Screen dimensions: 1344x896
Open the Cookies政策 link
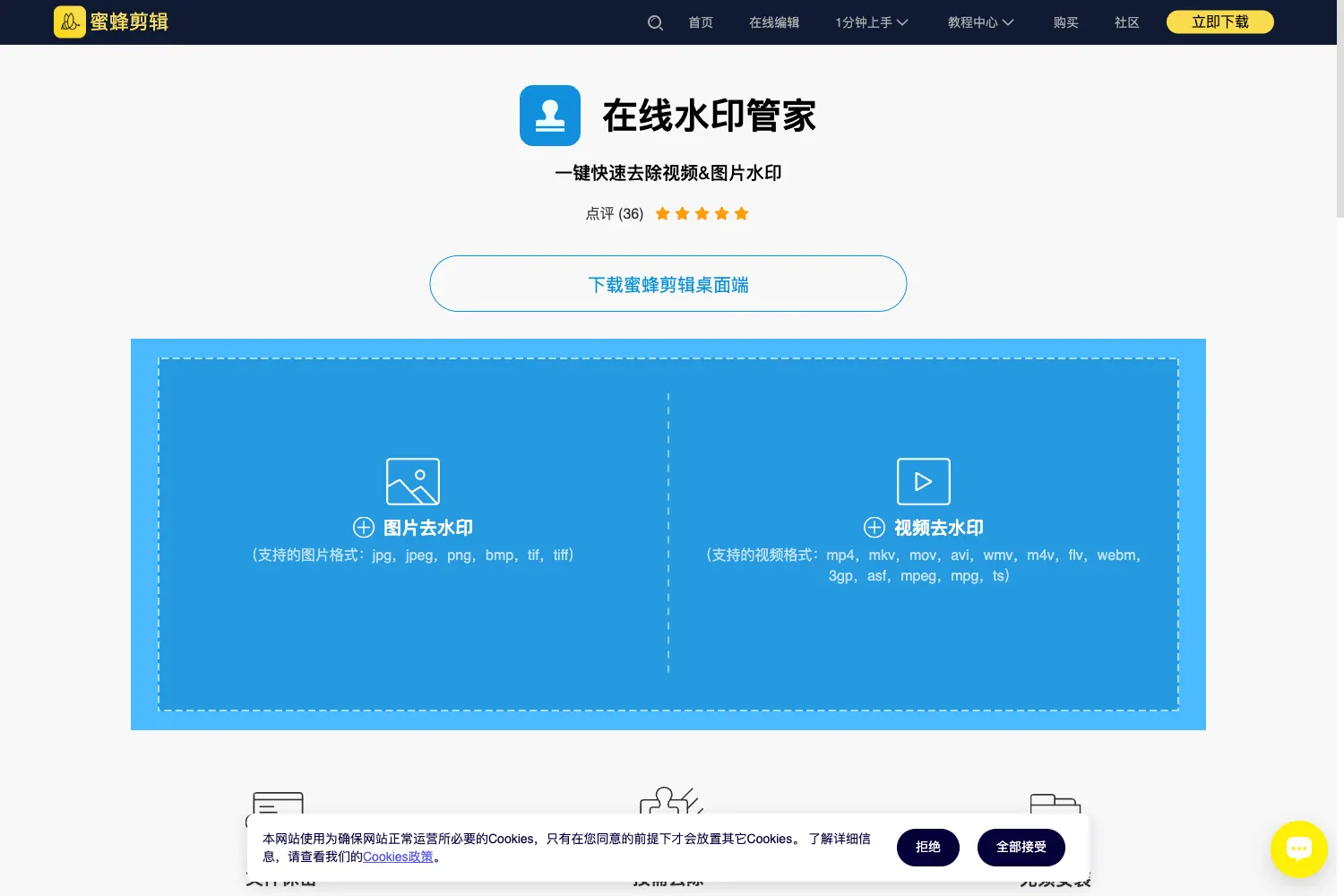point(398,857)
